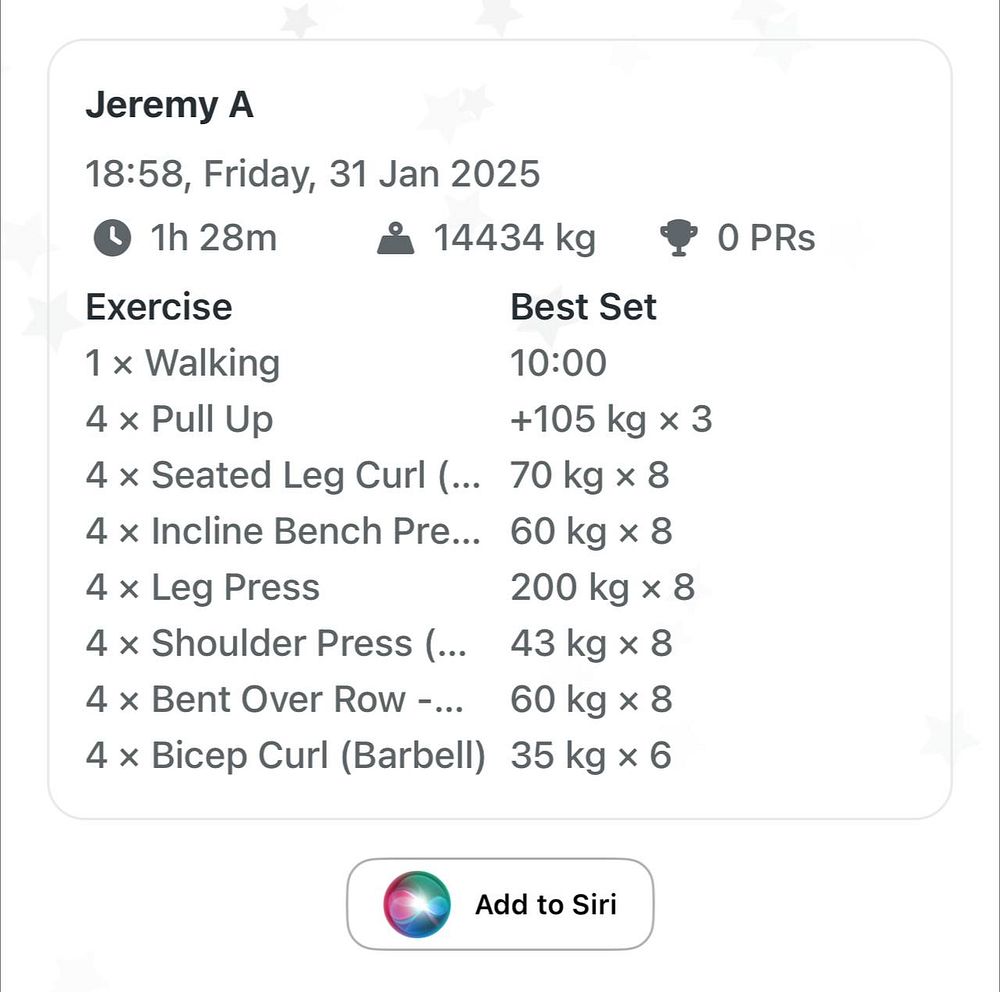
Task: Select the Leg Press exercise row
Action: [x=203, y=587]
